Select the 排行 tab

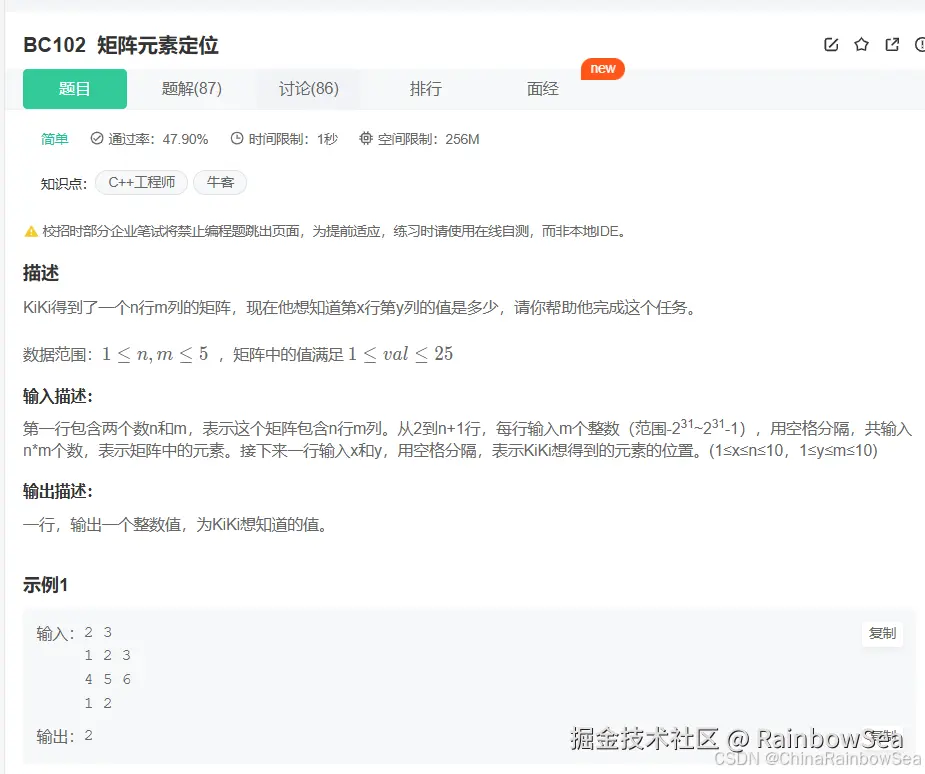425,88
